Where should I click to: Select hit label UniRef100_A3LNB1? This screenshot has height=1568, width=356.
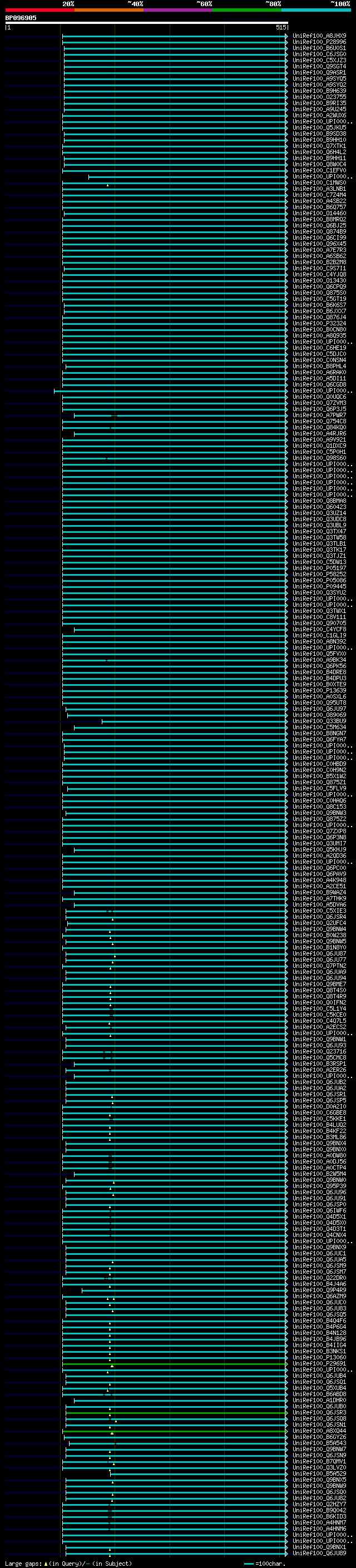point(319,189)
